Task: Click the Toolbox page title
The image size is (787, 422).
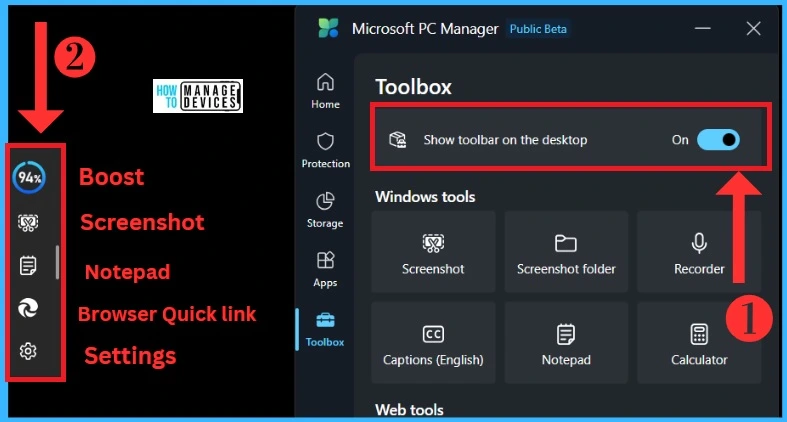Action: point(414,87)
